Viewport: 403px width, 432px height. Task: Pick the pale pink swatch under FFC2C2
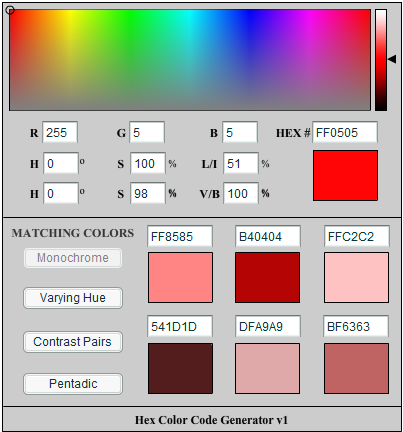tap(356, 277)
